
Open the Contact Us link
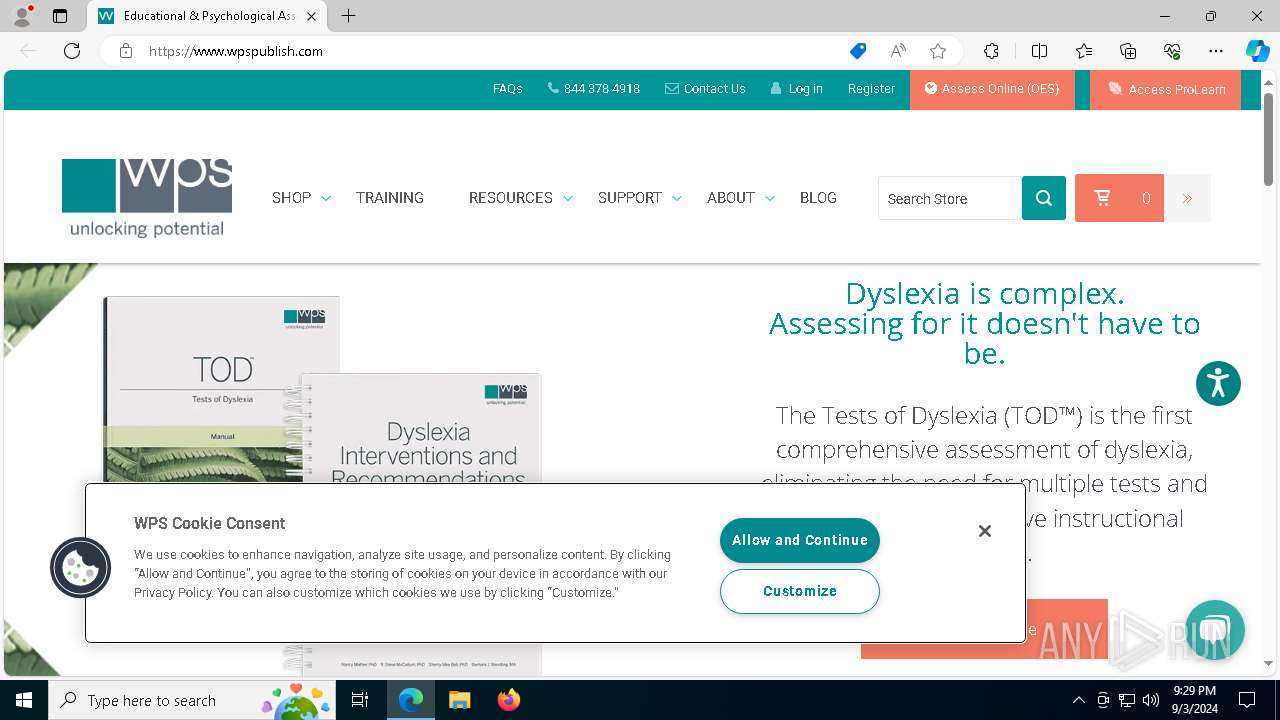(705, 89)
